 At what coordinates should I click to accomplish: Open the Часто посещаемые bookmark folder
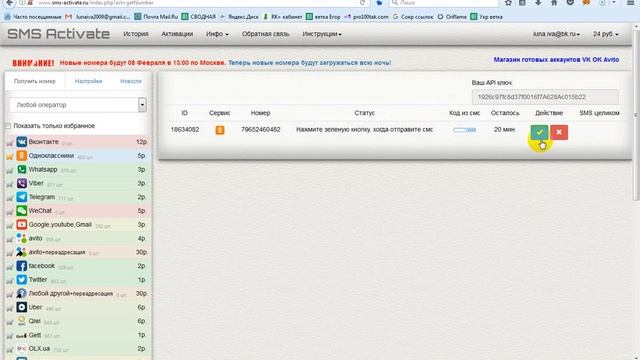tap(33, 17)
